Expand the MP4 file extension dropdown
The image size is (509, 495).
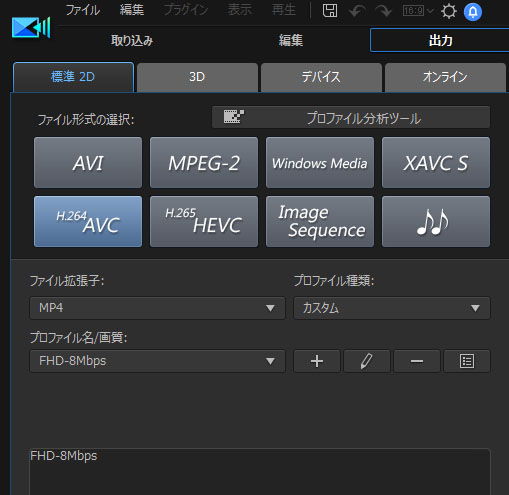pos(157,308)
